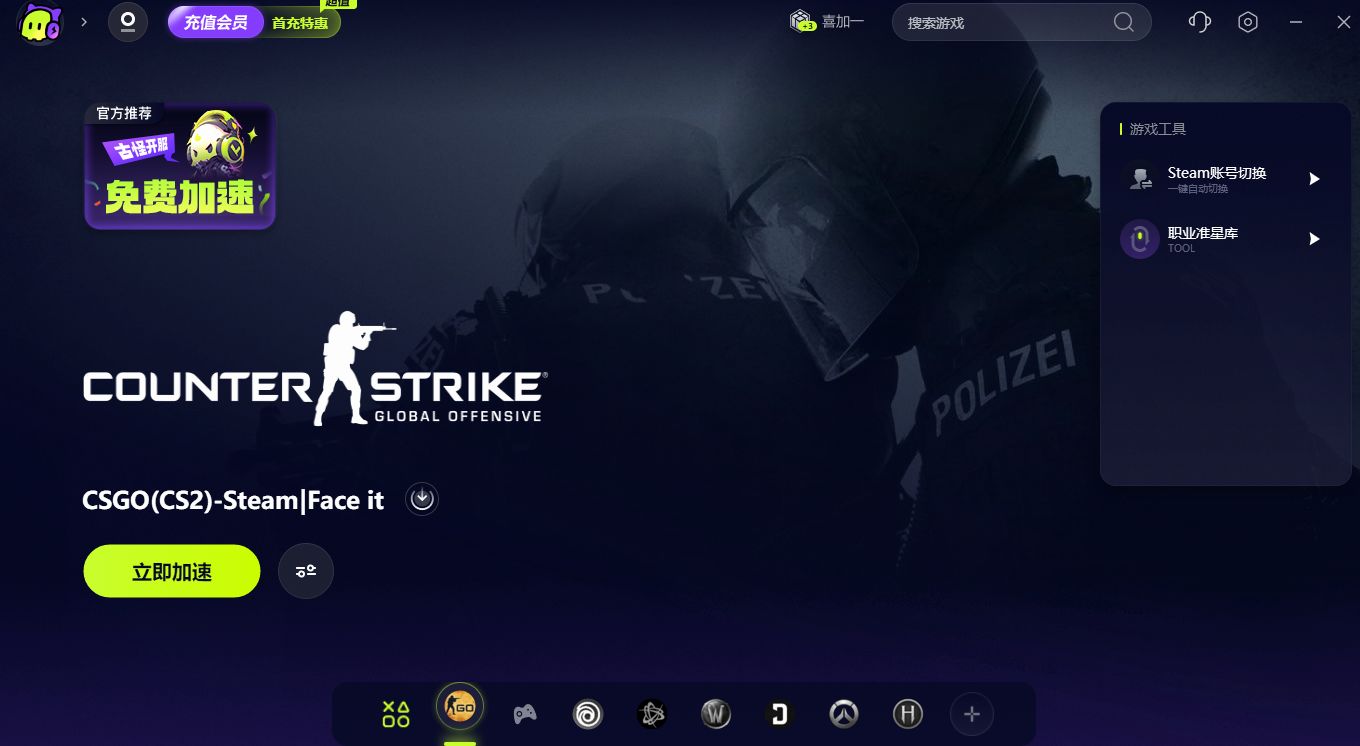The width and height of the screenshot is (1360, 746).
Task: Open the all-games grid icon
Action: click(395, 713)
